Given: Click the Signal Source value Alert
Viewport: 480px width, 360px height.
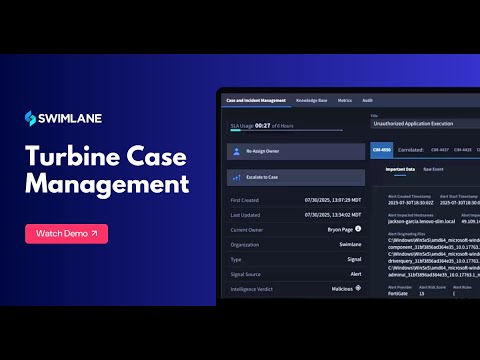Looking at the screenshot, I should tap(356, 274).
